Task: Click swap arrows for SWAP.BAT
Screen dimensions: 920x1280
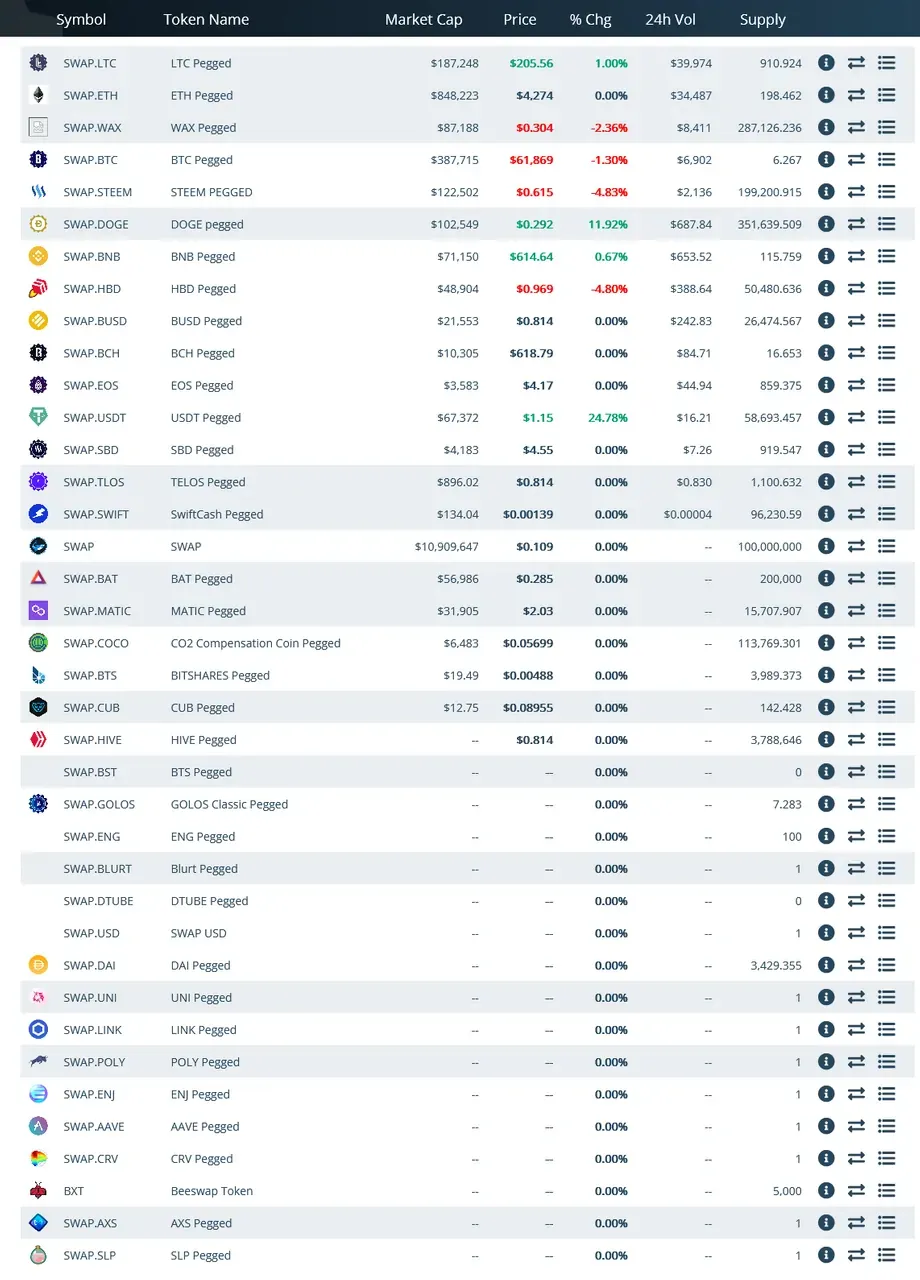Action: 856,579
